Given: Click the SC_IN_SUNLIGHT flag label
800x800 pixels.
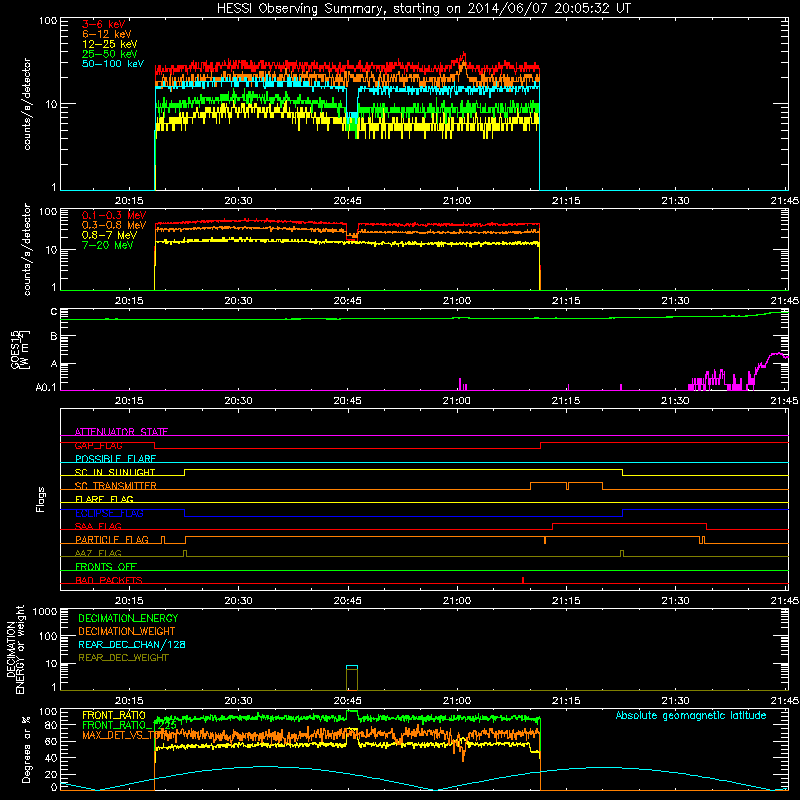Looking at the screenshot, I should 115,472.
